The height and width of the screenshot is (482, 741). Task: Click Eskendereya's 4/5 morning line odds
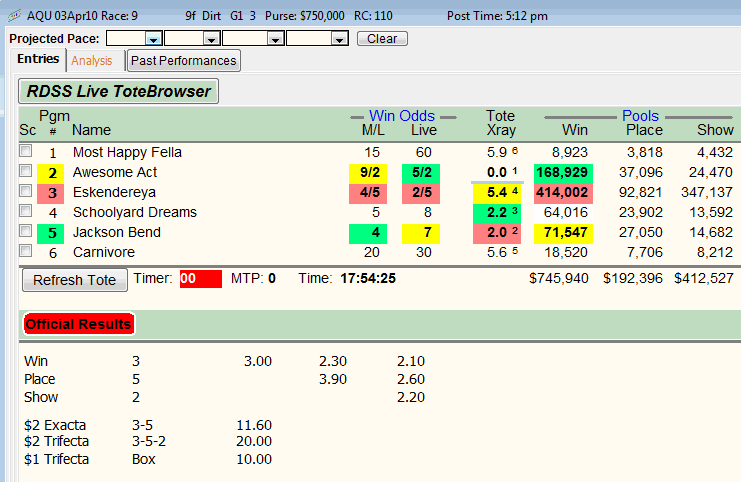368,193
